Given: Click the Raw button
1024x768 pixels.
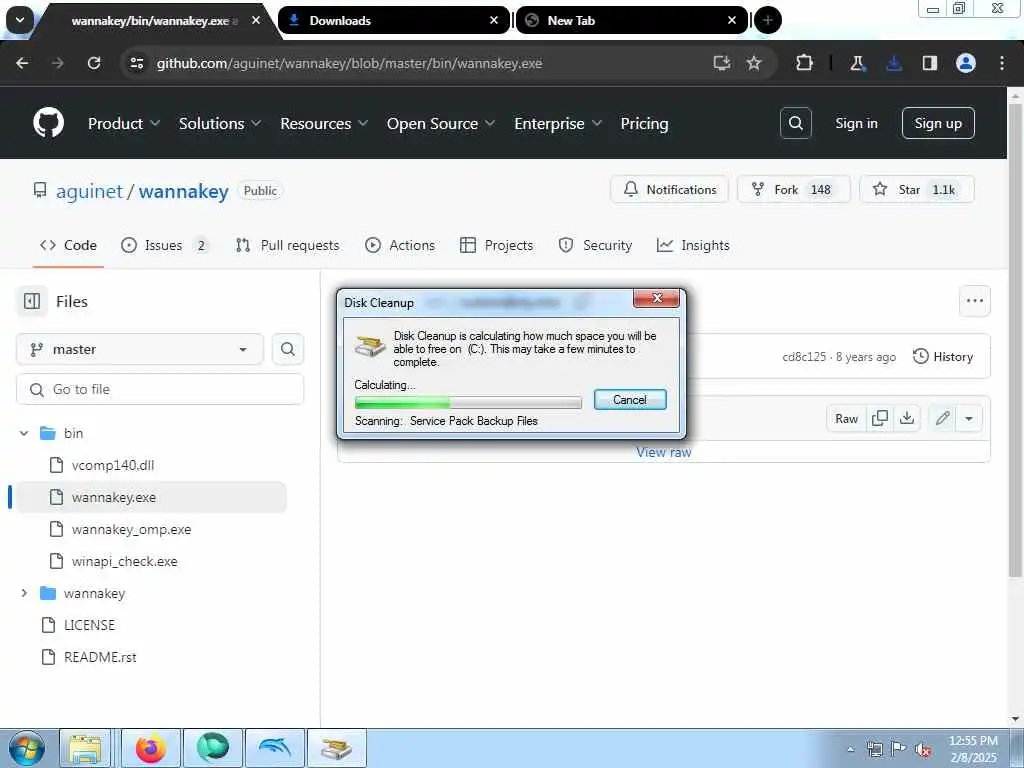Looking at the screenshot, I should [846, 419].
